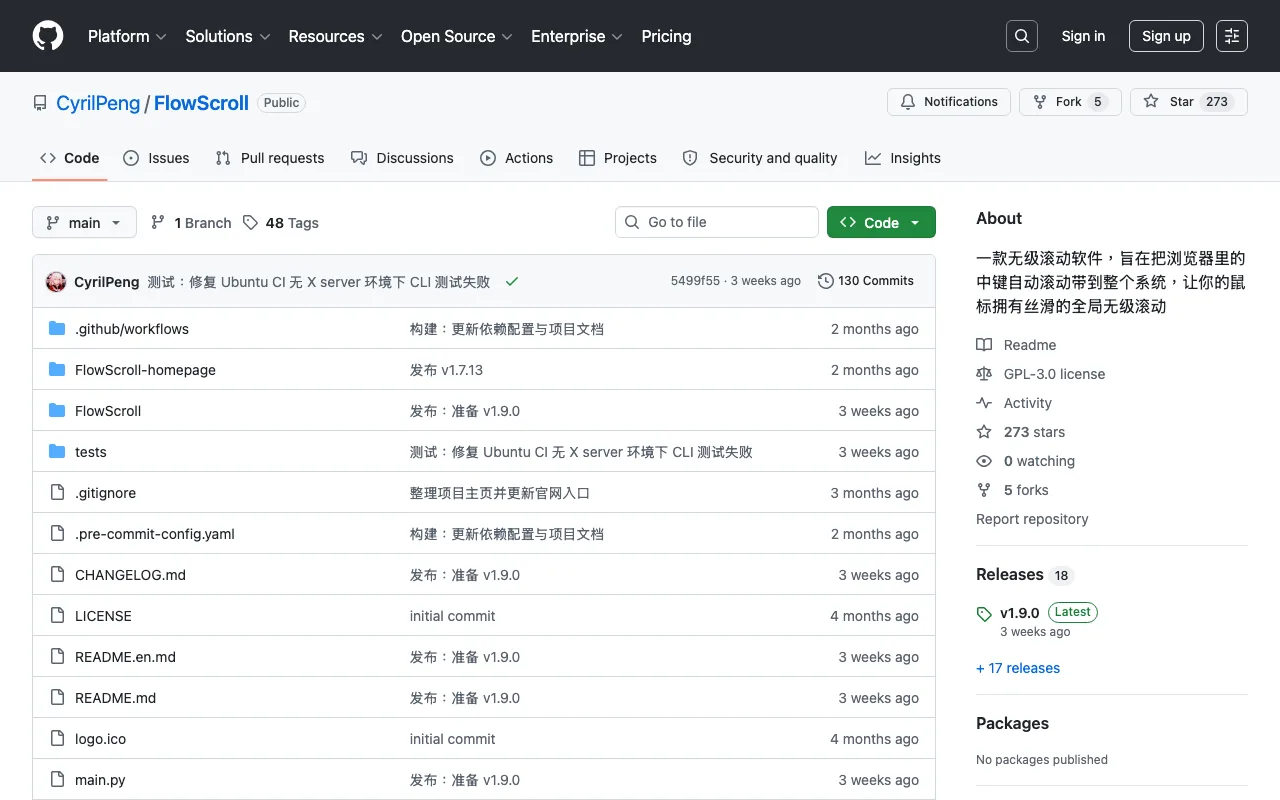Open the 发布 v1.7.13 commit message
The image size is (1280, 800).
pyautogui.click(x=446, y=370)
